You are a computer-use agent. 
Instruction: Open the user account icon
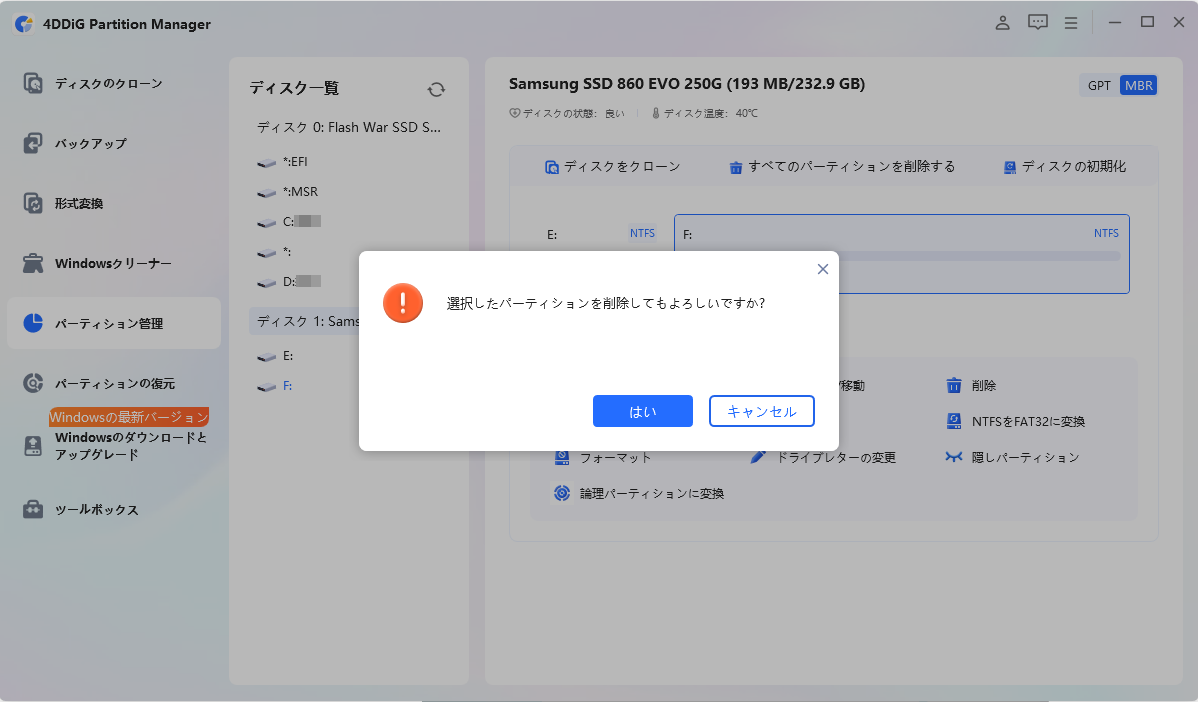click(x=1002, y=22)
